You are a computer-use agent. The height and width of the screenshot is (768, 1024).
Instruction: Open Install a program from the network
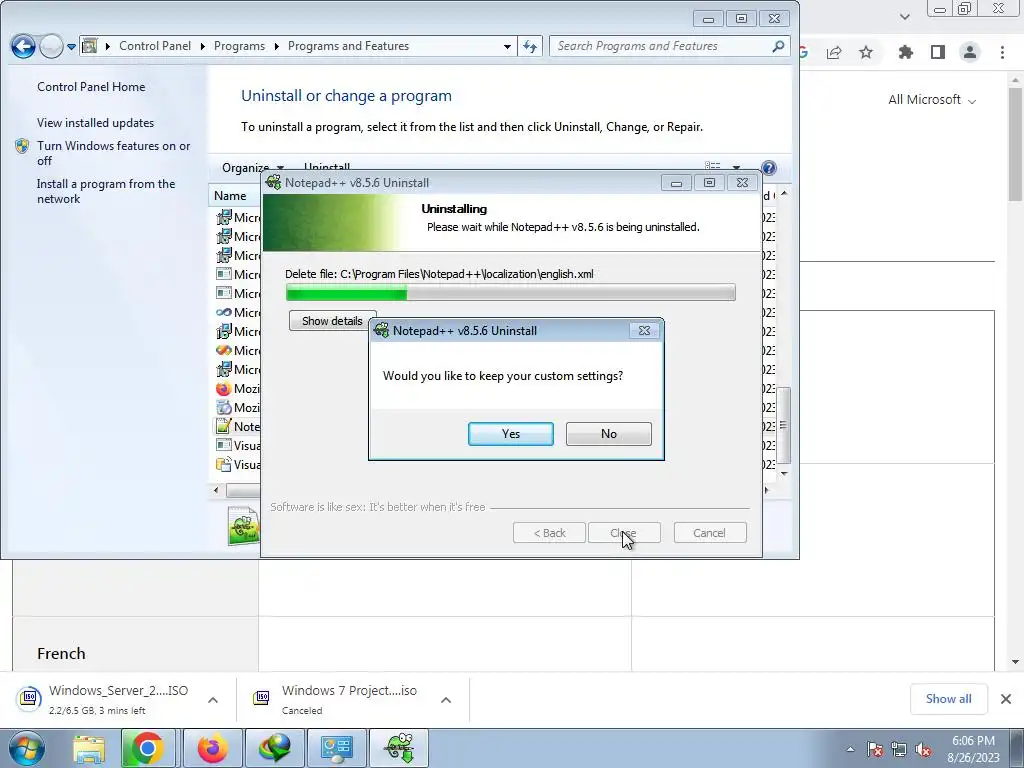[106, 191]
